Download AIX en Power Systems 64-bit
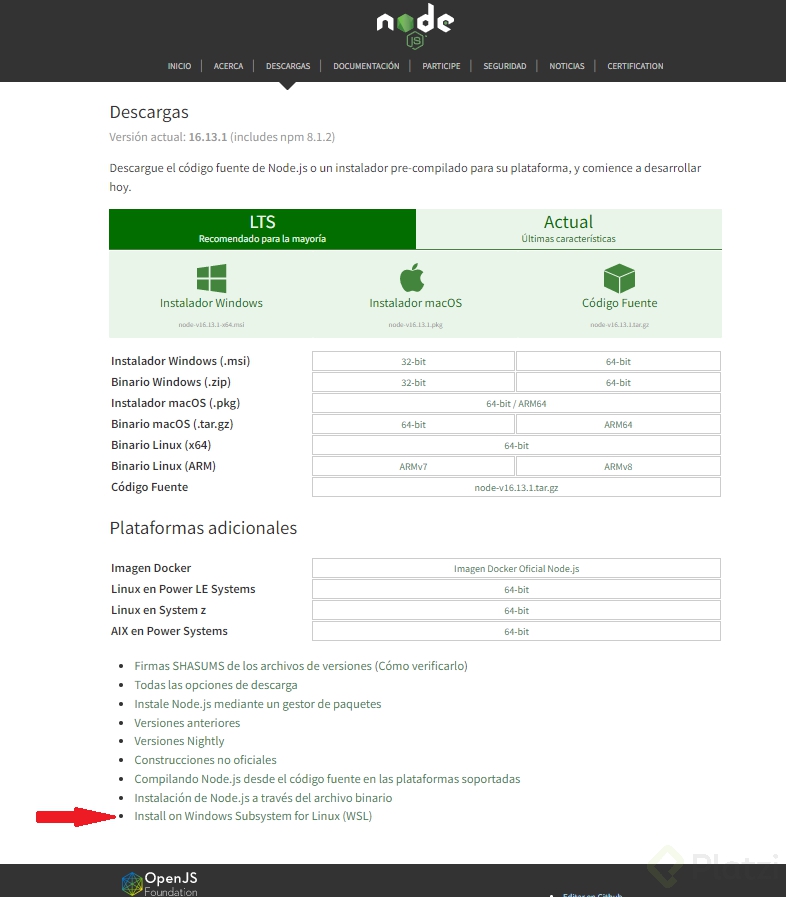The height and width of the screenshot is (897, 786). pos(516,632)
